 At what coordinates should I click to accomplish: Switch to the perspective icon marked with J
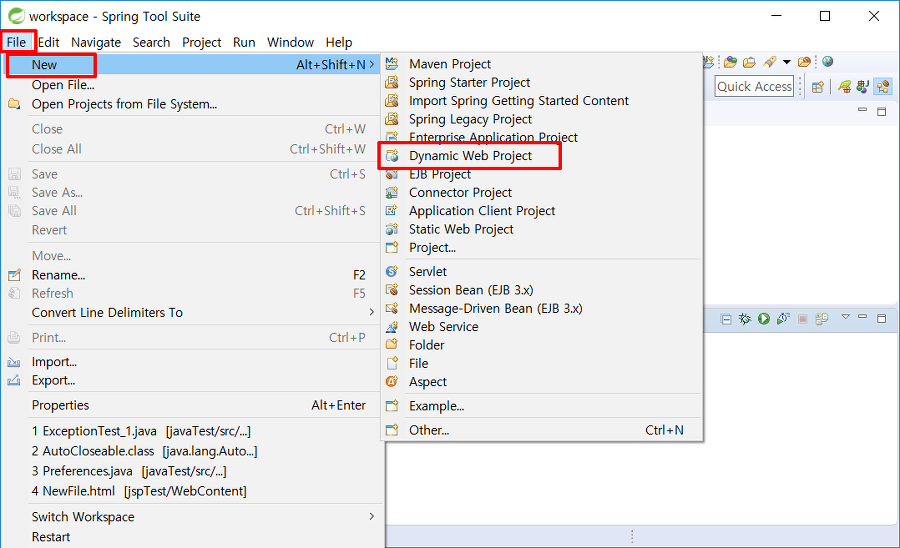(x=862, y=87)
